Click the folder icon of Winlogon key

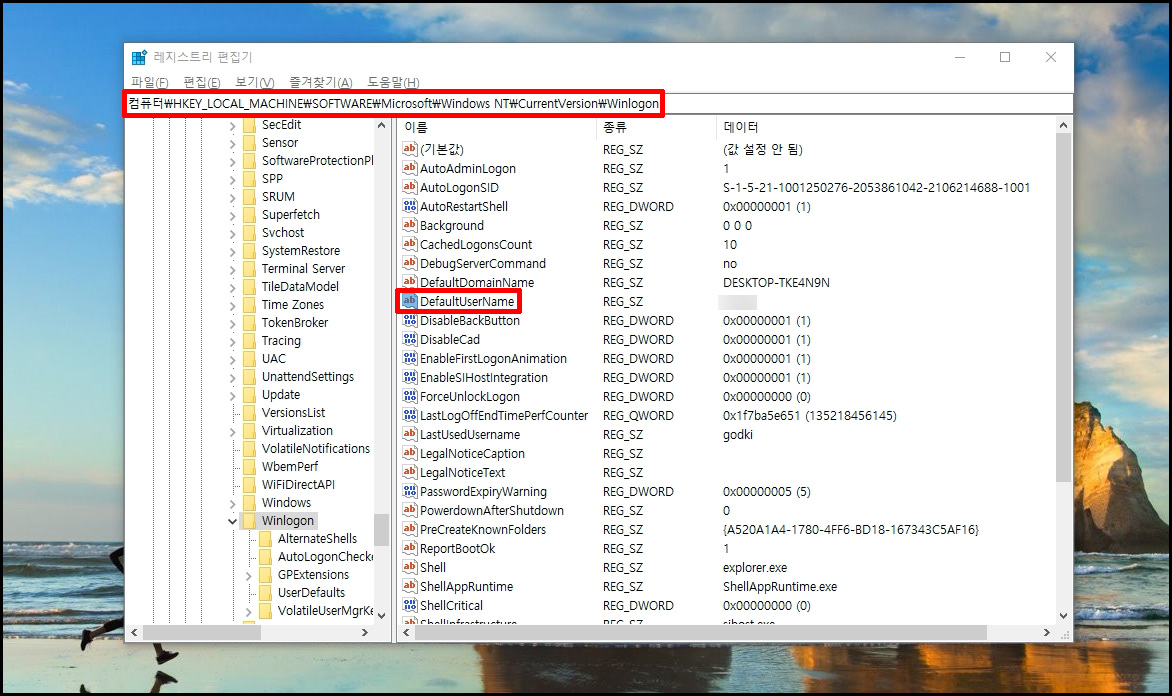pyautogui.click(x=250, y=520)
